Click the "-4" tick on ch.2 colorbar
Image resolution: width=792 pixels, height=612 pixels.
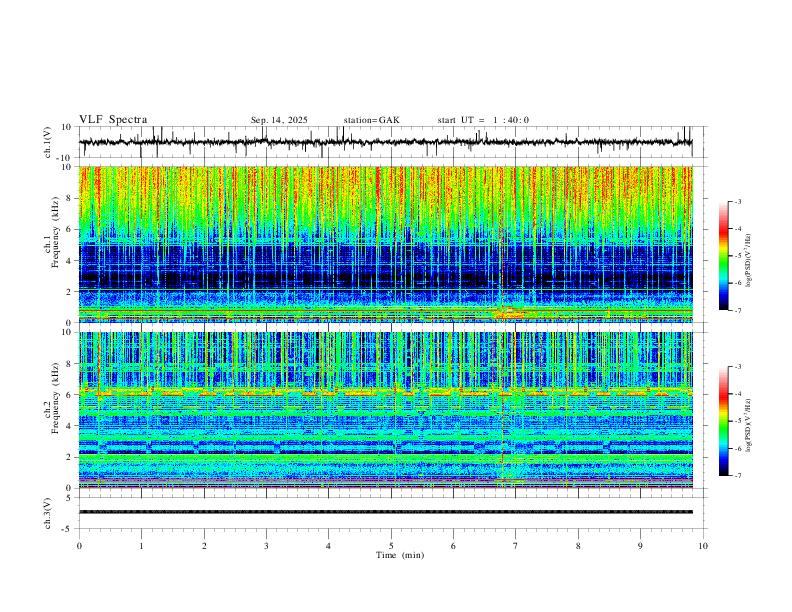tap(737, 394)
